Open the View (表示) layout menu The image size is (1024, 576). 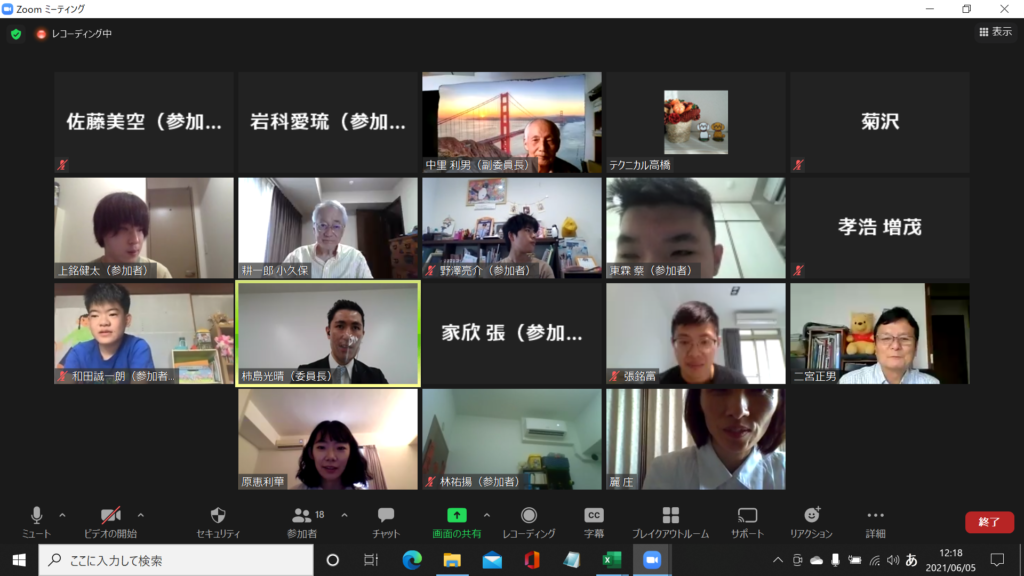tap(995, 32)
